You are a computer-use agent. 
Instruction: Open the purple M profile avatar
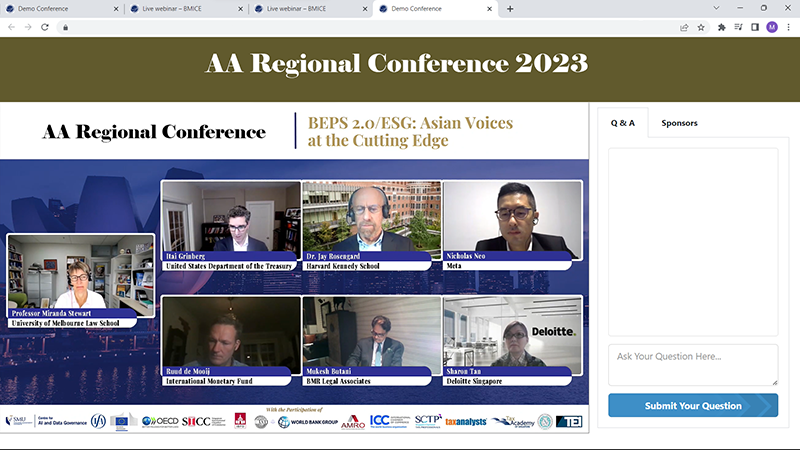point(772,27)
